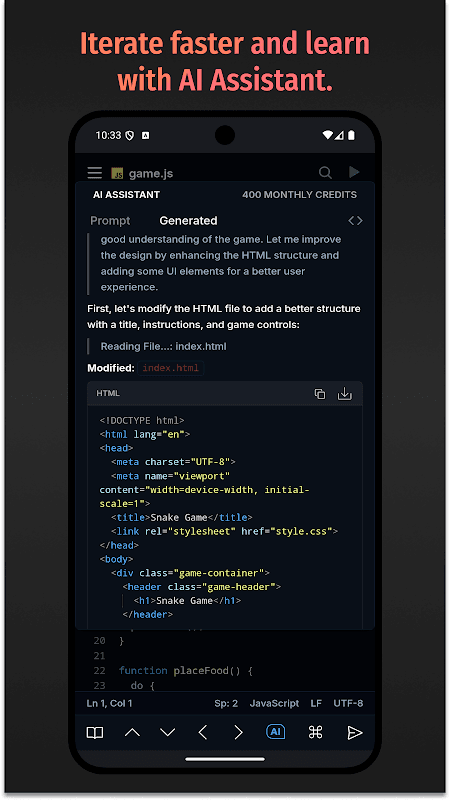Open the command palette icon
Viewport: 450px width, 800px height.
(315, 733)
